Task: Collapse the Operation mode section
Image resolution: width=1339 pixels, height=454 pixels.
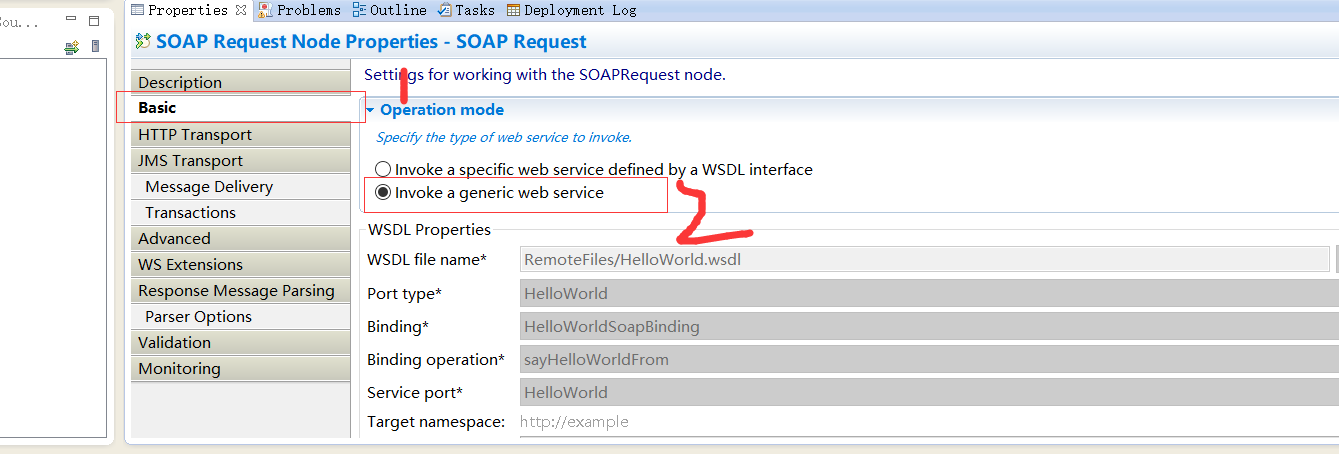Action: pos(370,110)
